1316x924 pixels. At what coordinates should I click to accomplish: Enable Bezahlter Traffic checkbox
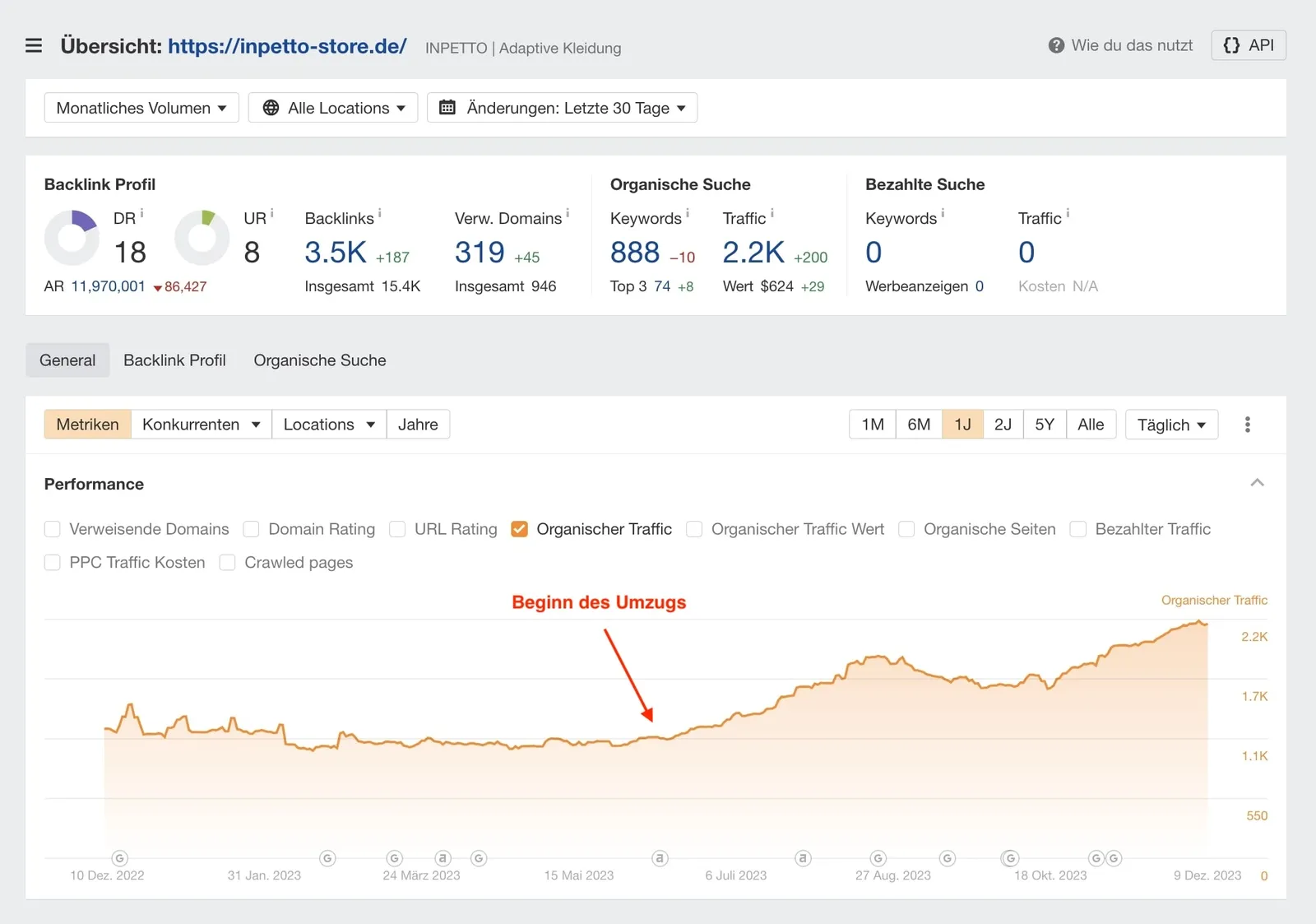pos(1078,529)
